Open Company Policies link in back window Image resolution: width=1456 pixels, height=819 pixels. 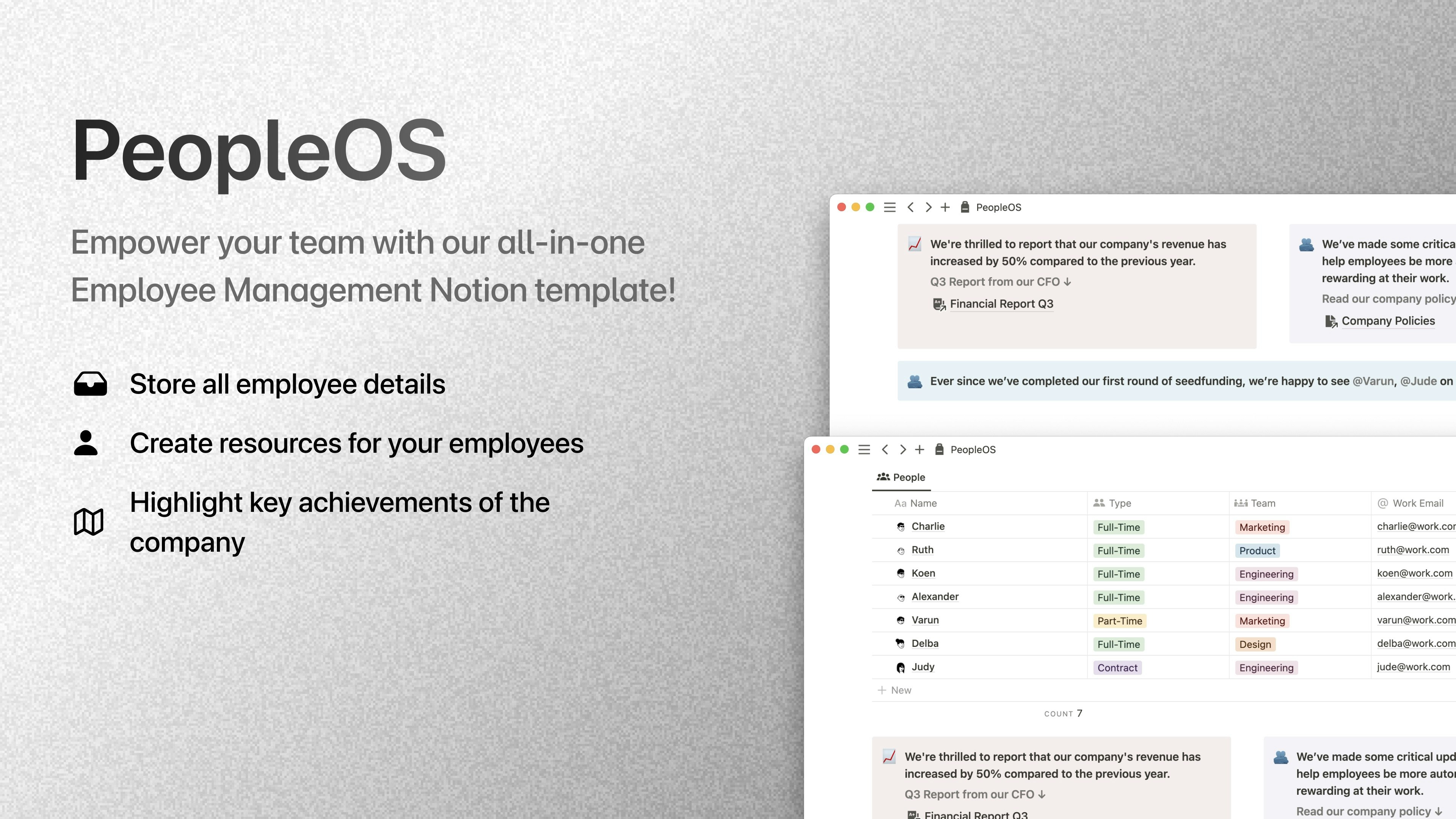tap(1388, 321)
